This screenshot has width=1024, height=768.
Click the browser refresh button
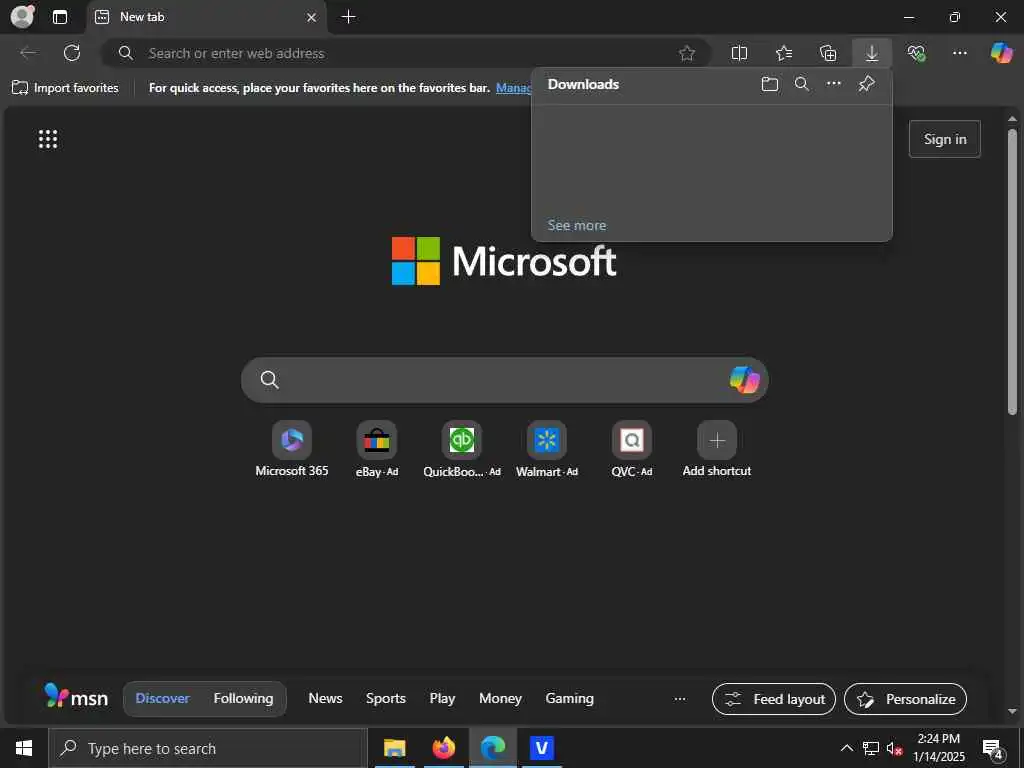click(72, 53)
